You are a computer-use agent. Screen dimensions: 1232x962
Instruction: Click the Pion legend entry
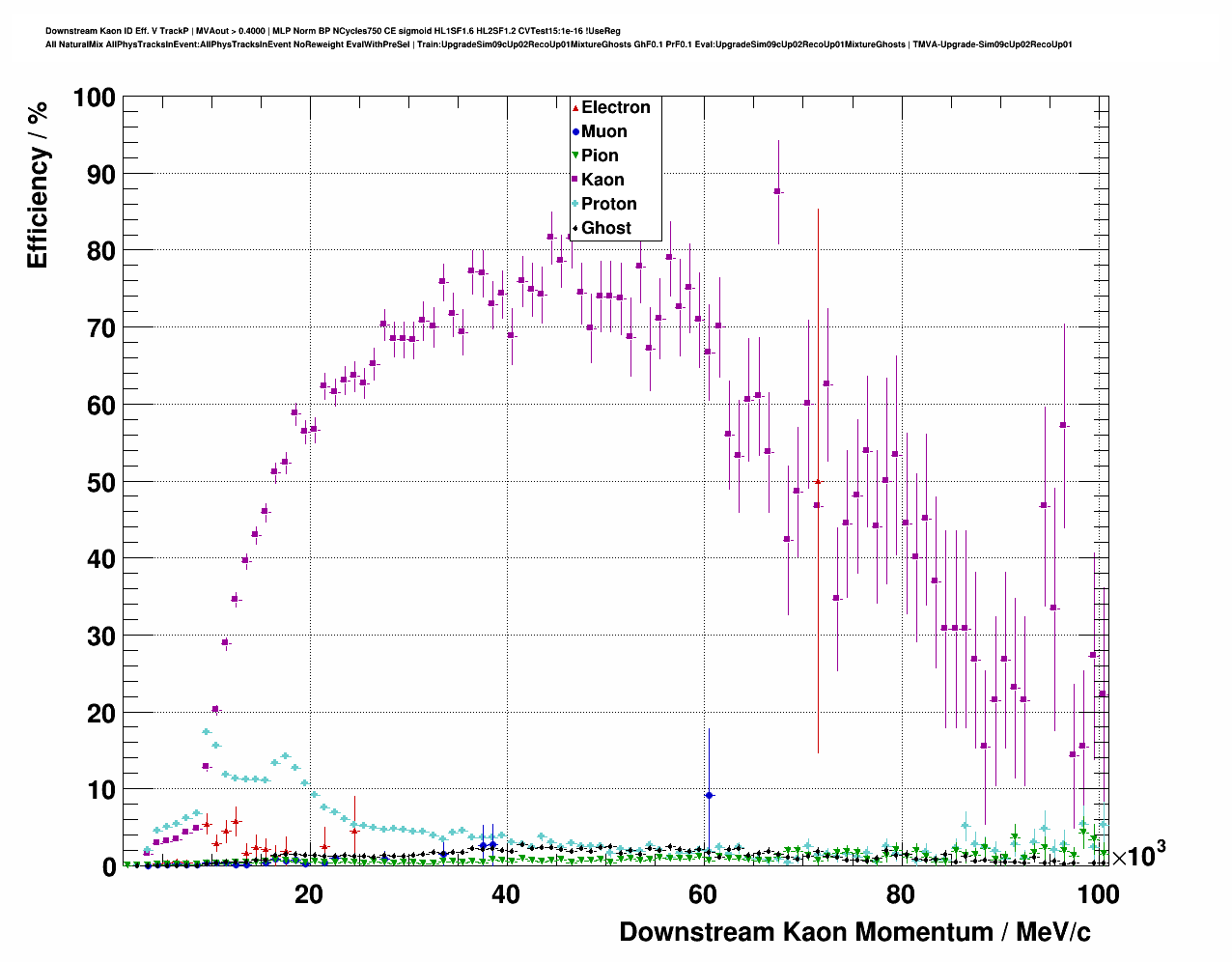coord(595,156)
